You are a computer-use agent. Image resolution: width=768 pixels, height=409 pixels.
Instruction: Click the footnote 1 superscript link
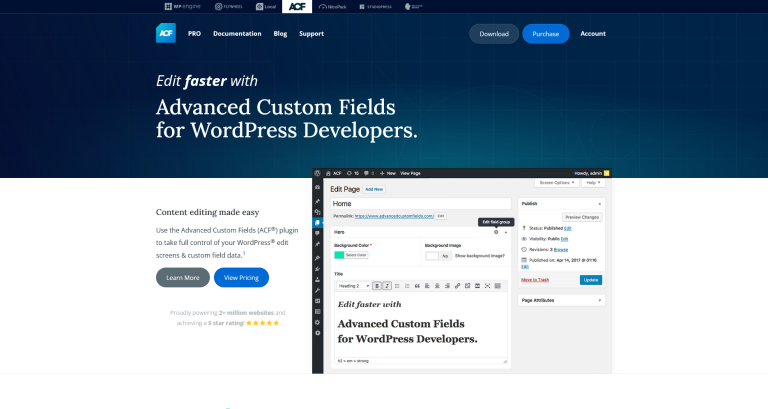tap(244, 253)
